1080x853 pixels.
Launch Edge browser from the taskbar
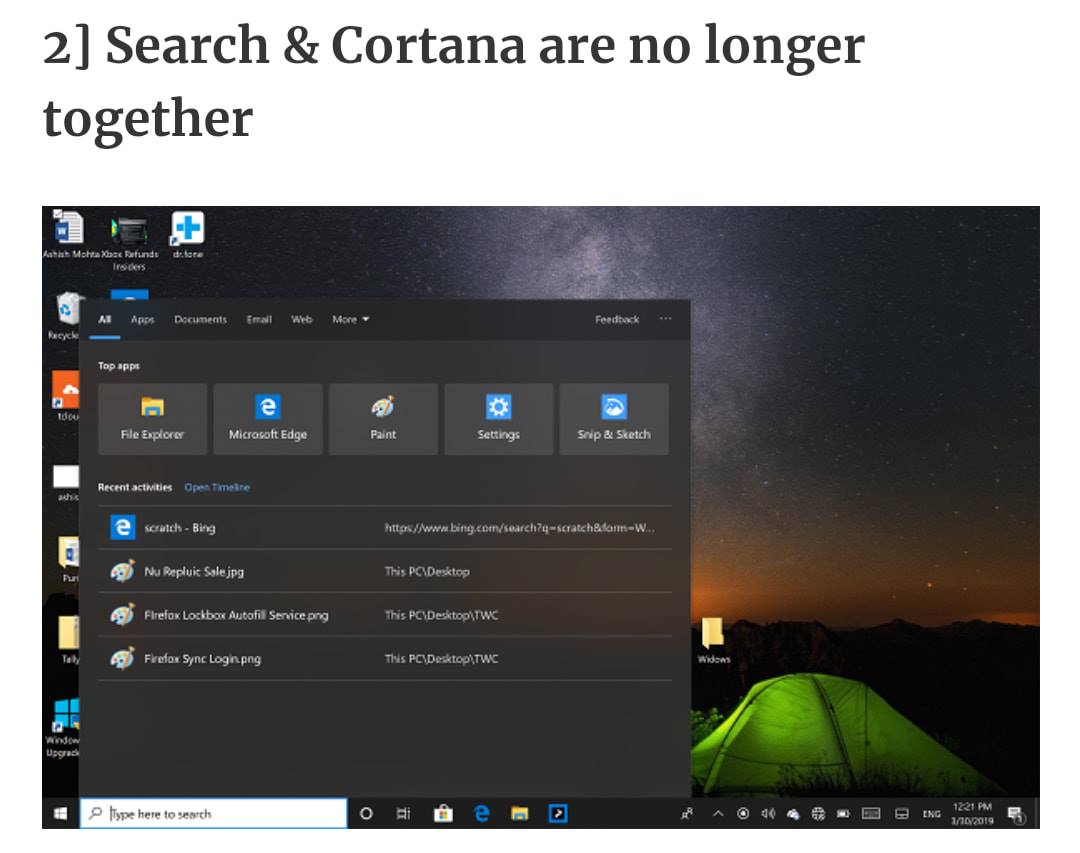coord(481,814)
